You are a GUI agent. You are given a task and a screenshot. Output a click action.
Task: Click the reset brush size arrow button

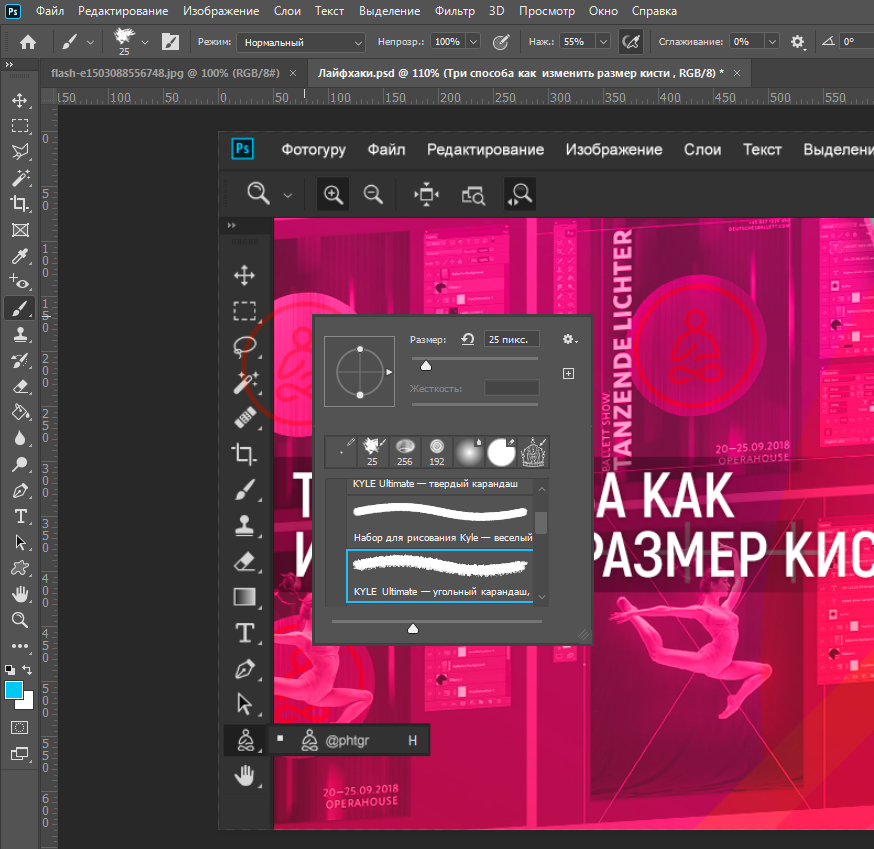[467, 339]
